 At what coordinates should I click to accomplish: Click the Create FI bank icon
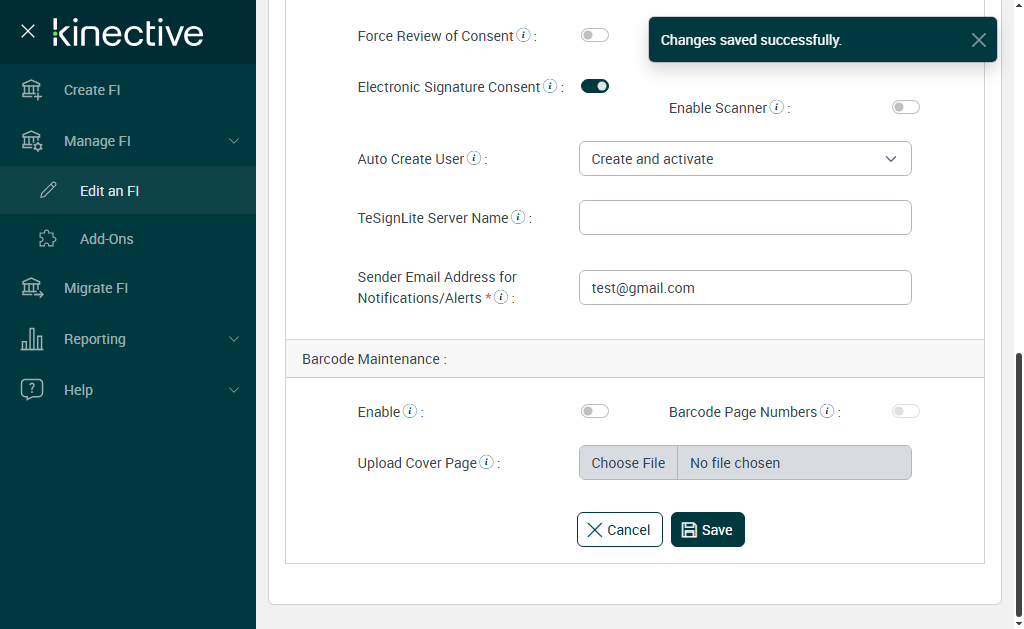pos(31,89)
